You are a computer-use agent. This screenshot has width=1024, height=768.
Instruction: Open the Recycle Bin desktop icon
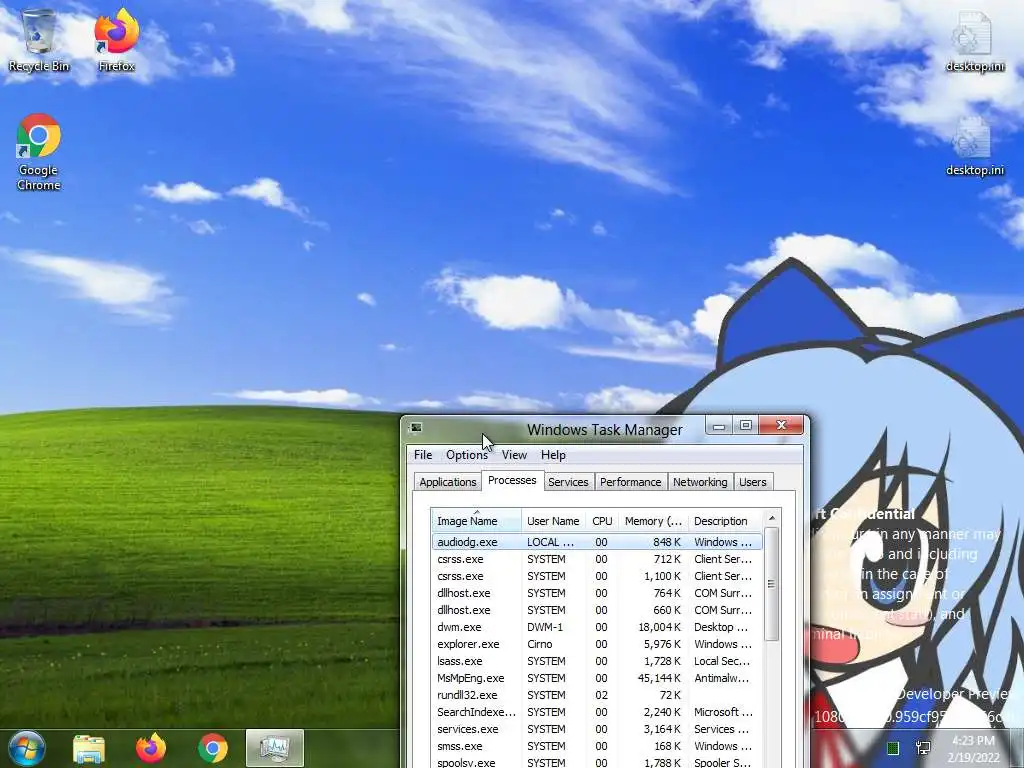click(39, 40)
